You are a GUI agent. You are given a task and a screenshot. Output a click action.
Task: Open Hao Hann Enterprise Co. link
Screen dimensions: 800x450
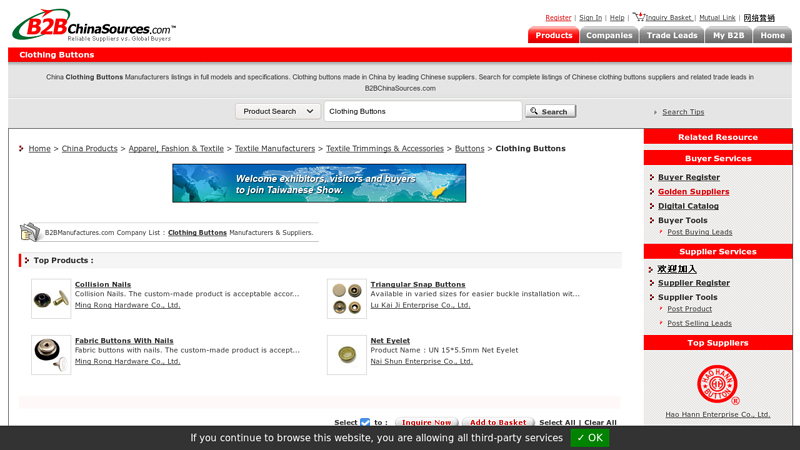pyautogui.click(x=717, y=414)
